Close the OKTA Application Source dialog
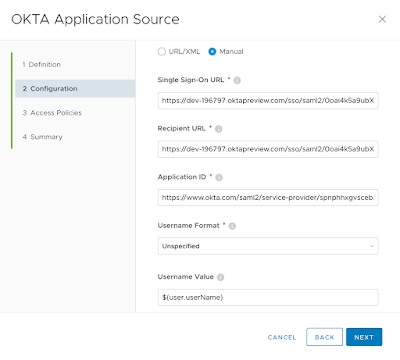This screenshot has height=360, width=400. pyautogui.click(x=382, y=19)
